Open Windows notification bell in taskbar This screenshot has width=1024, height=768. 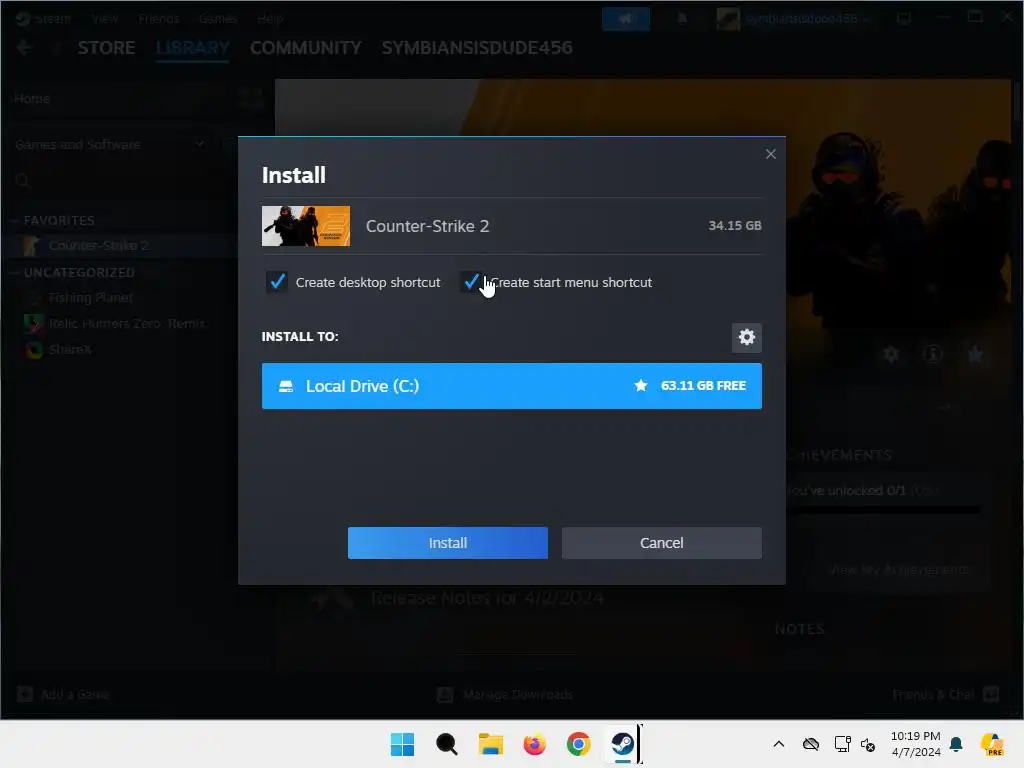tap(956, 744)
